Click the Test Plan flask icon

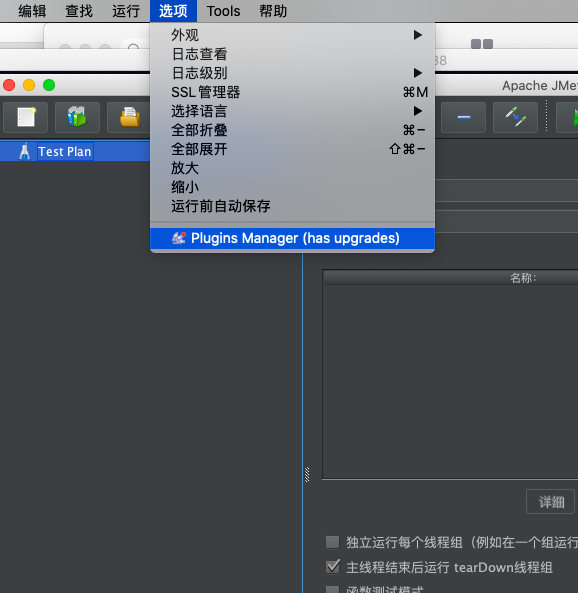[x=25, y=151]
